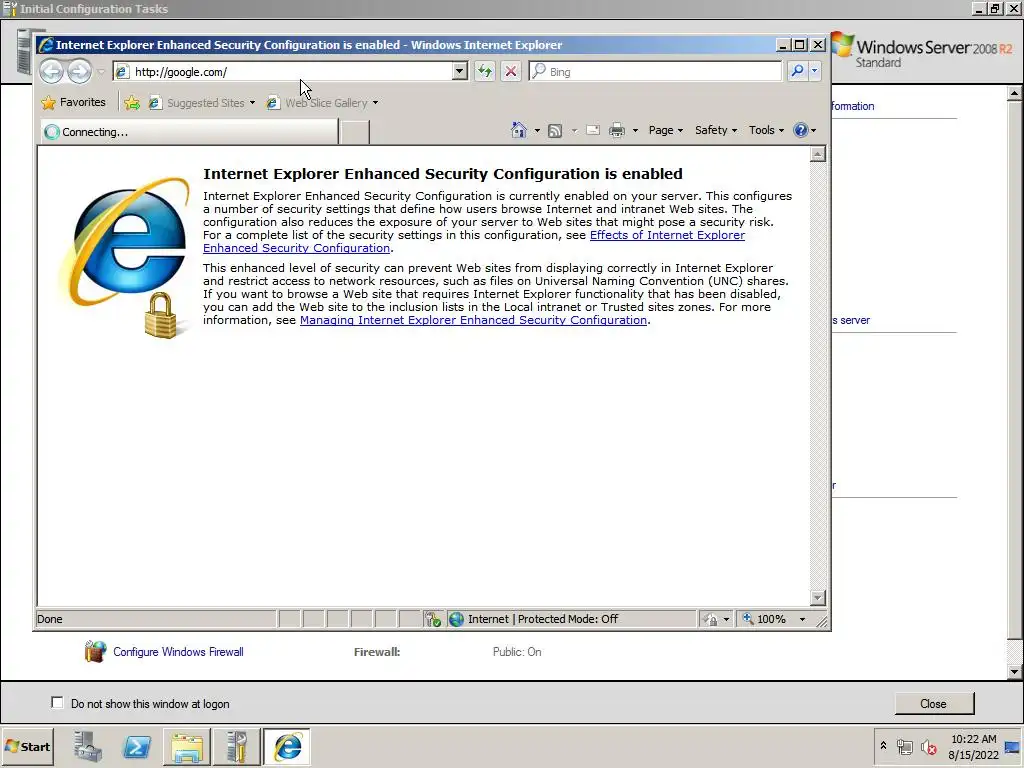Click the pop-up blocker status bar icon
Screen dimensions: 1024x768
coord(432,619)
